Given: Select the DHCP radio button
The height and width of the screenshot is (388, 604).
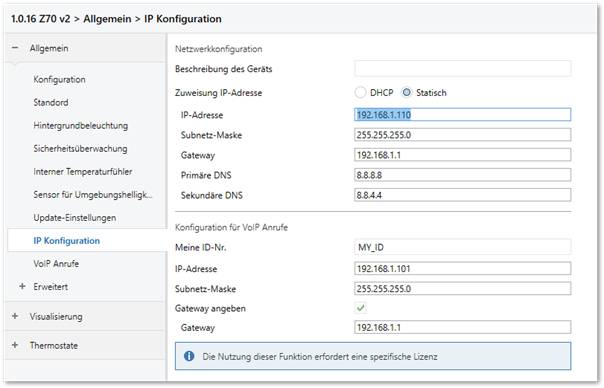Looking at the screenshot, I should click(x=360, y=92).
